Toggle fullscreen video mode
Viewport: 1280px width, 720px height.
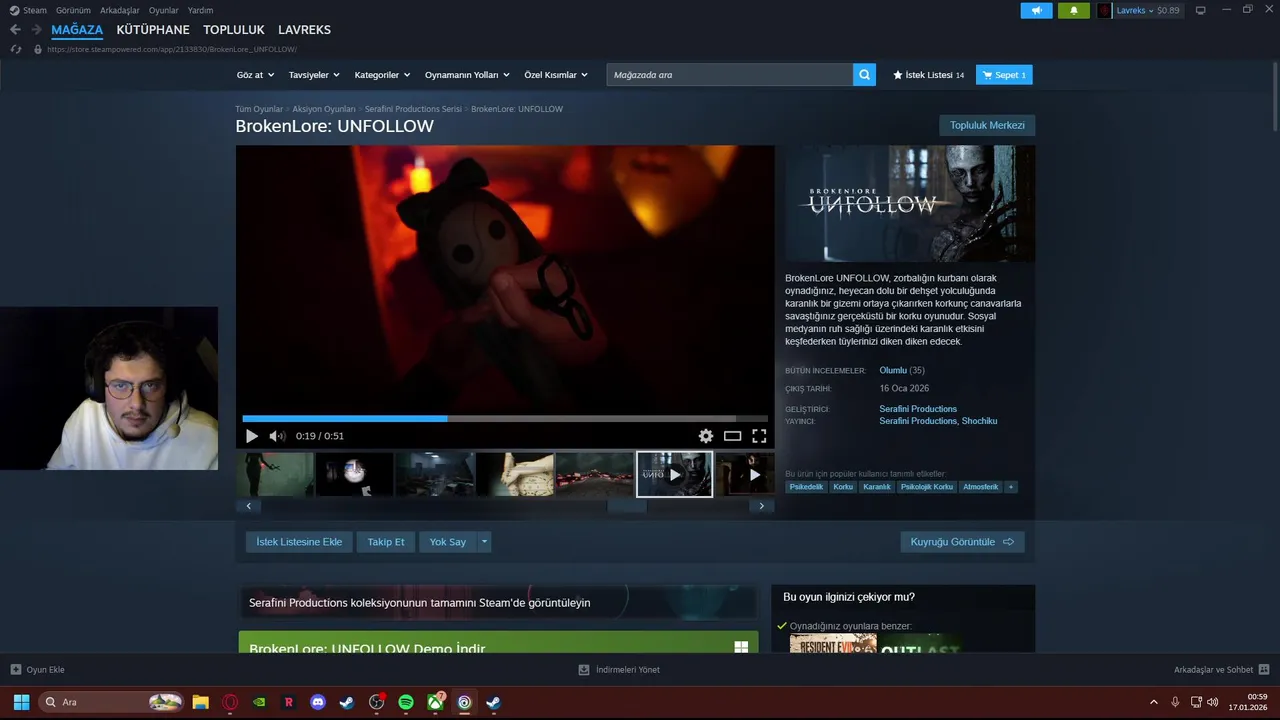pos(759,436)
